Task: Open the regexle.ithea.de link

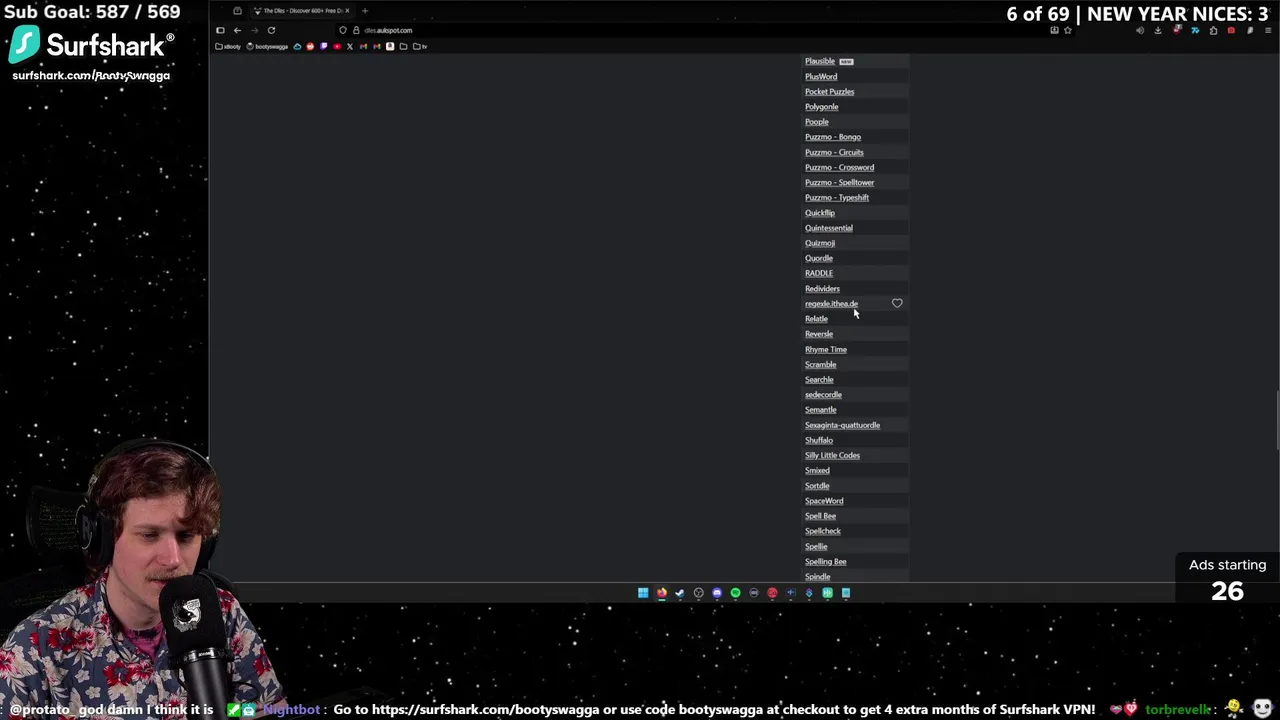Action: coord(831,304)
